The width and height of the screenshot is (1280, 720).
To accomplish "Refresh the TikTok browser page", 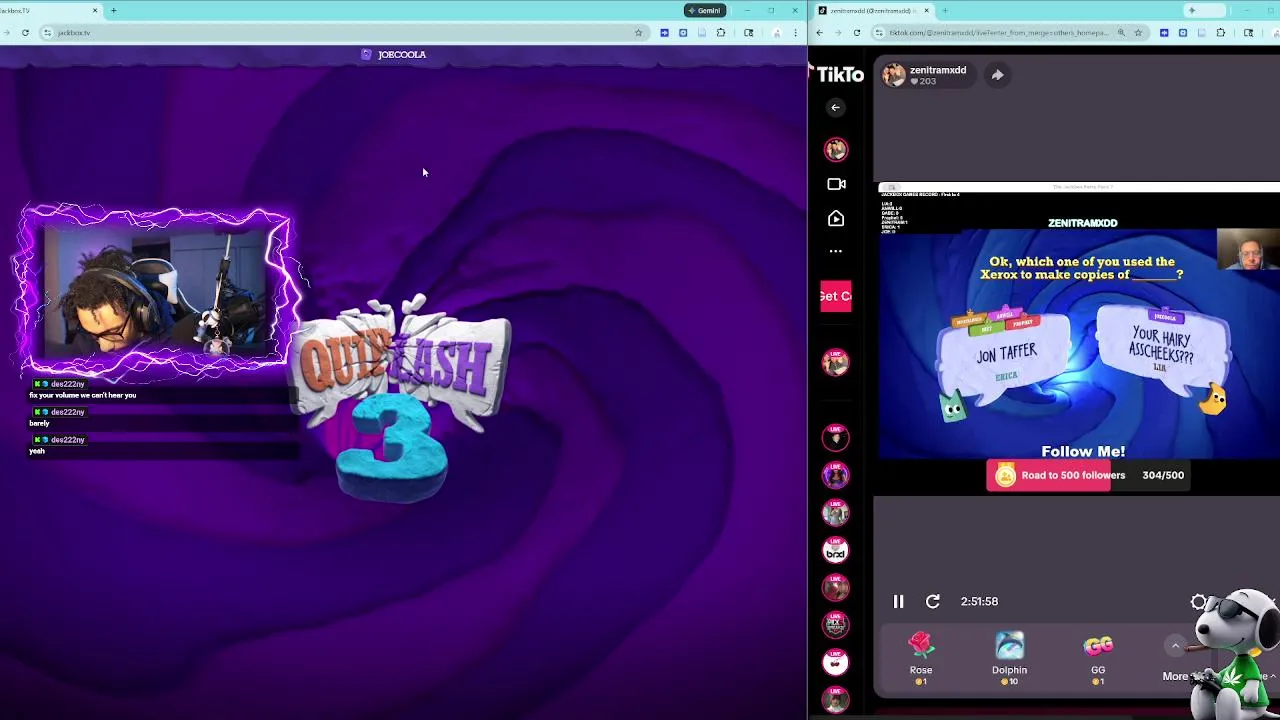I will [x=857, y=33].
